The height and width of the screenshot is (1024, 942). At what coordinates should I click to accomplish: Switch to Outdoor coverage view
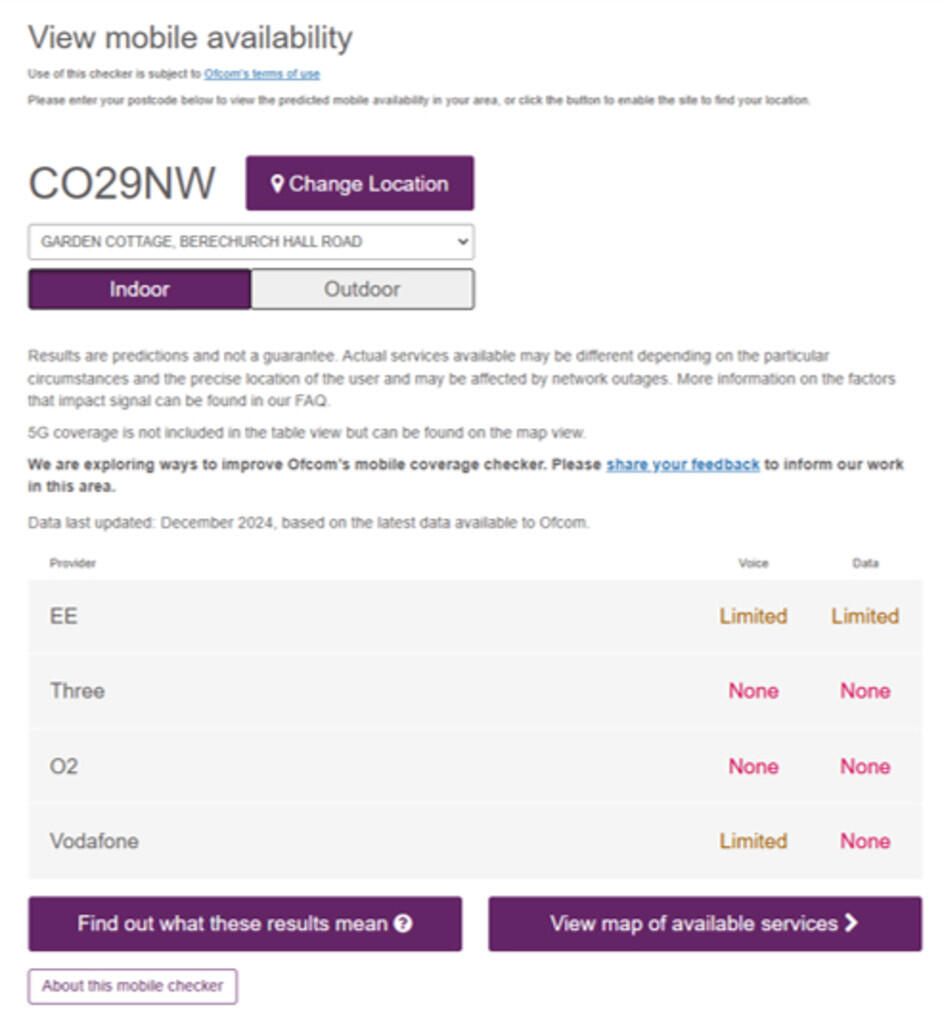pyautogui.click(x=362, y=289)
